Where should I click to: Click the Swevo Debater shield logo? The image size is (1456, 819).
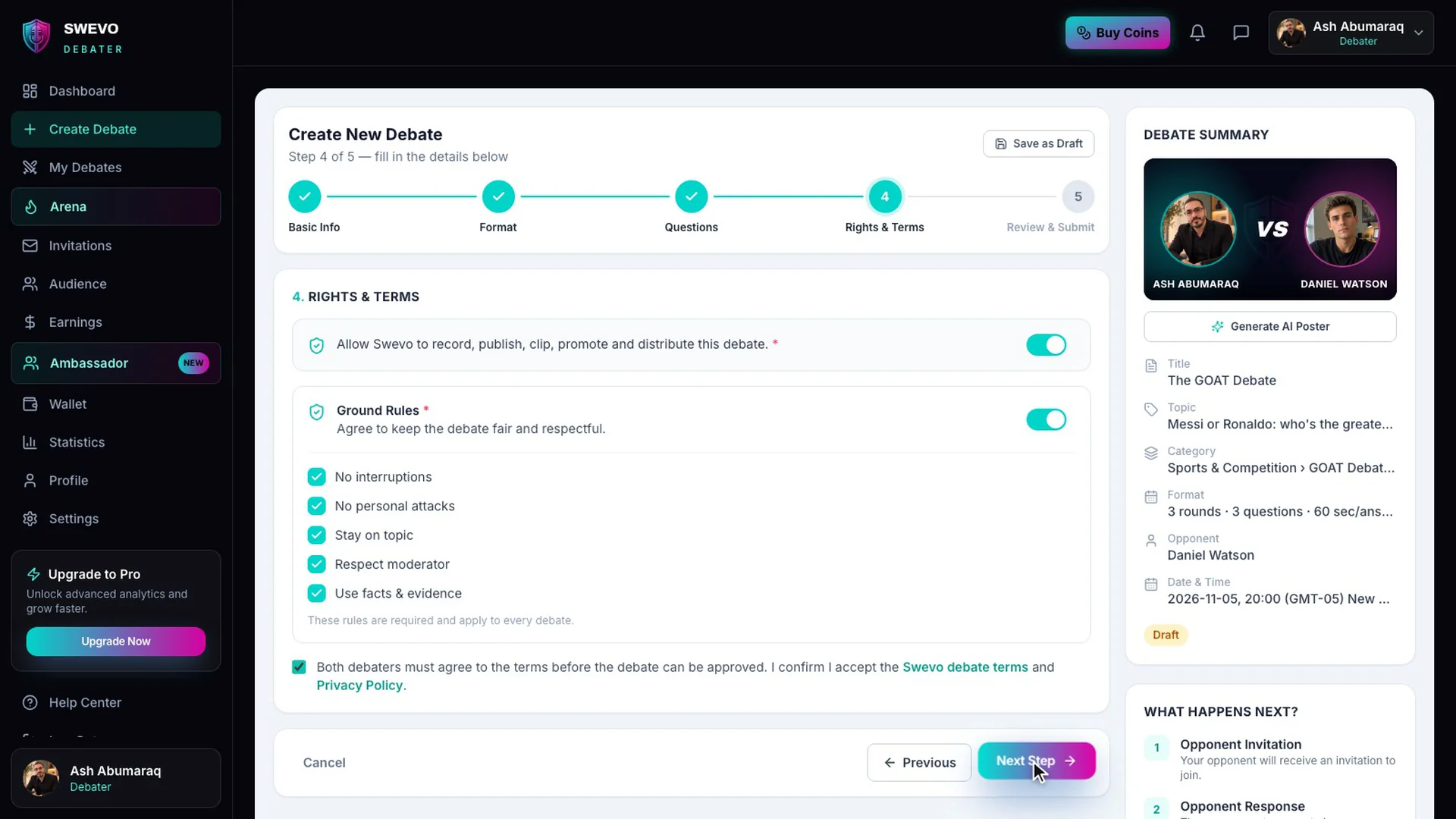[x=36, y=36]
